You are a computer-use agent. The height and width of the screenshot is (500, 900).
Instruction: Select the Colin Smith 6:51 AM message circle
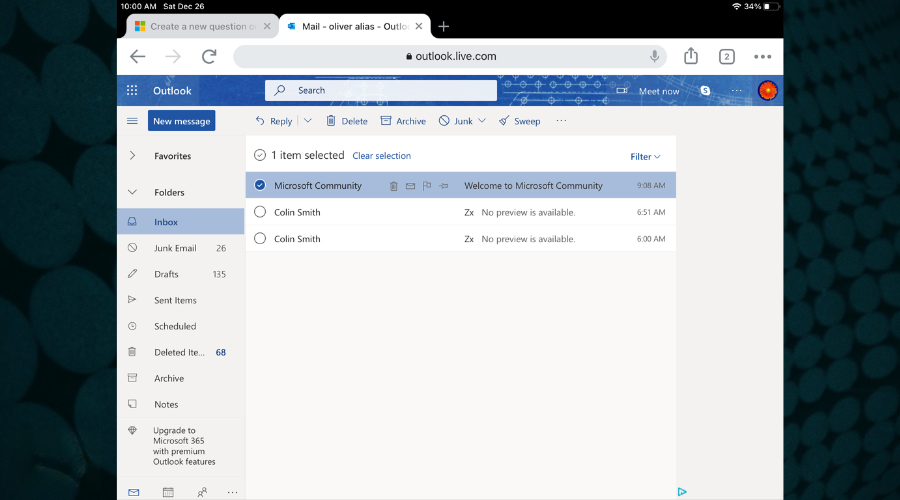[260, 212]
